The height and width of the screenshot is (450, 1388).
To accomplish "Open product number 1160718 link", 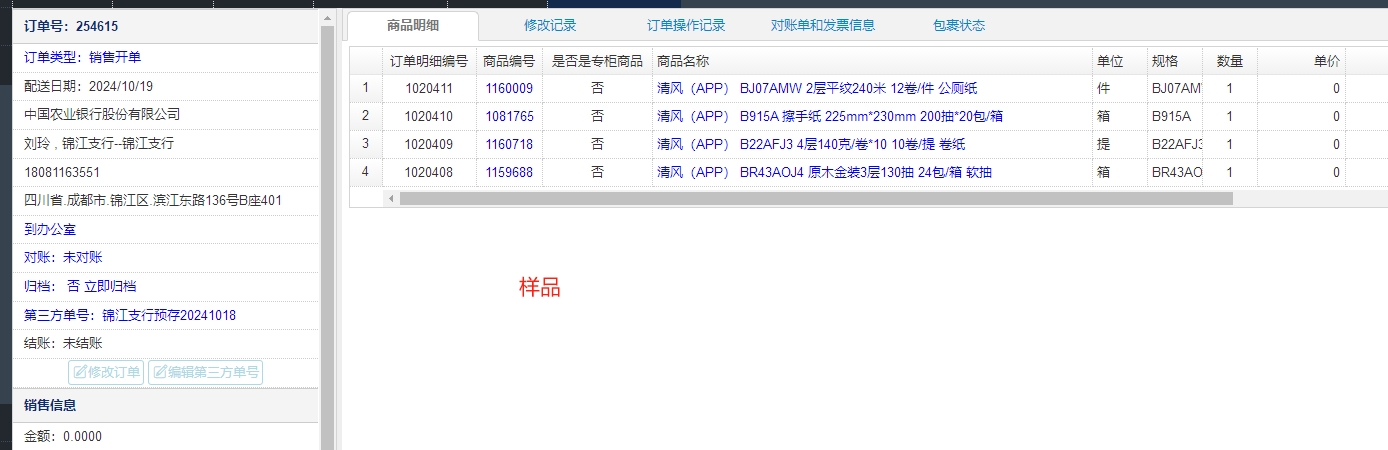I will [509, 144].
